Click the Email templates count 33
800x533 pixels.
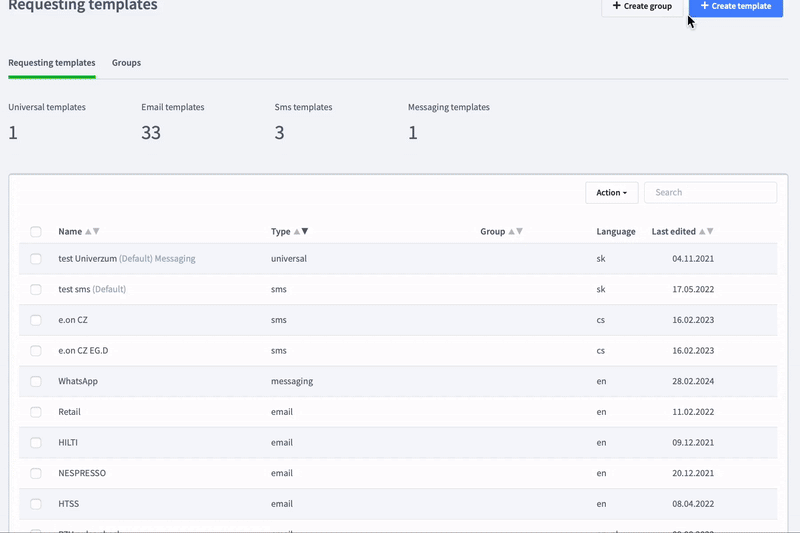click(x=151, y=133)
